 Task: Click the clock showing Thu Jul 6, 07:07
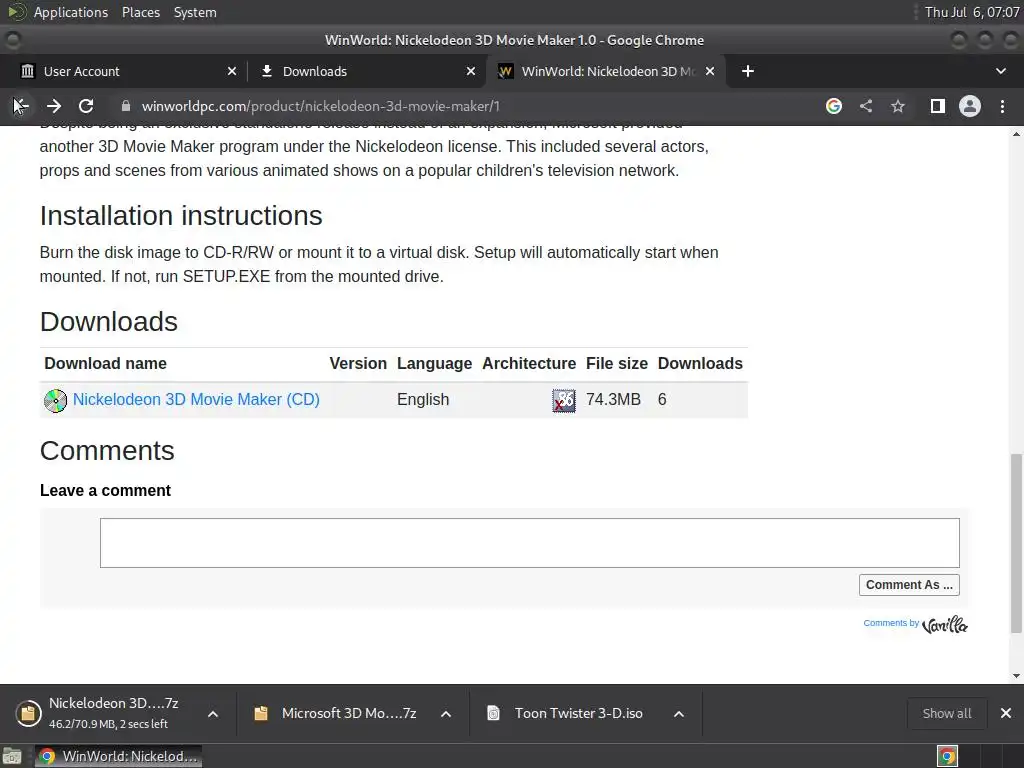tap(972, 12)
